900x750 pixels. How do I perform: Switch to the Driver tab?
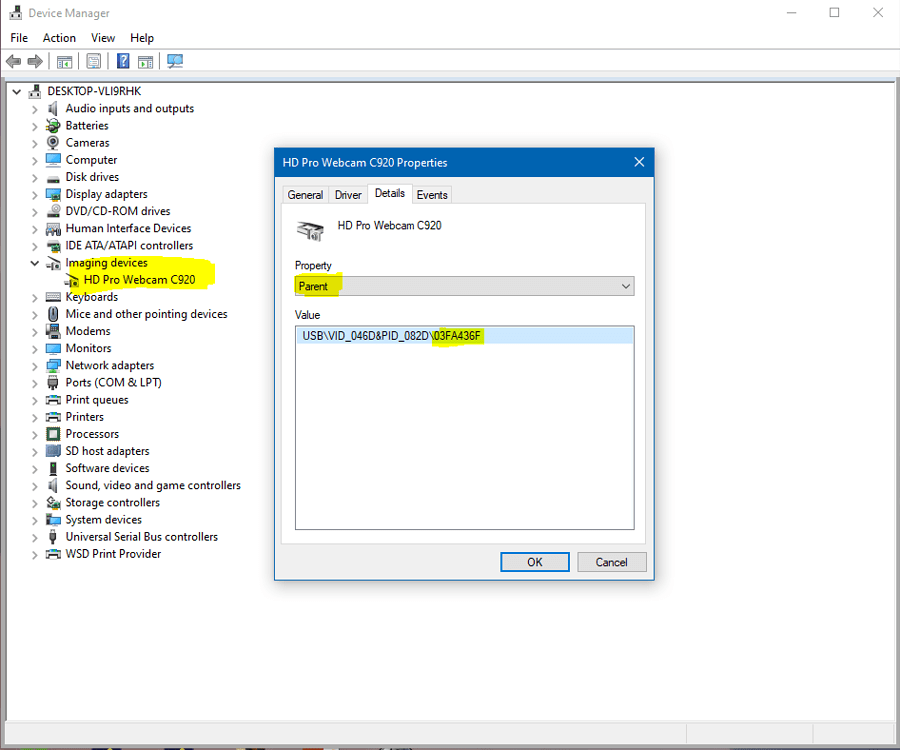pyautogui.click(x=348, y=195)
